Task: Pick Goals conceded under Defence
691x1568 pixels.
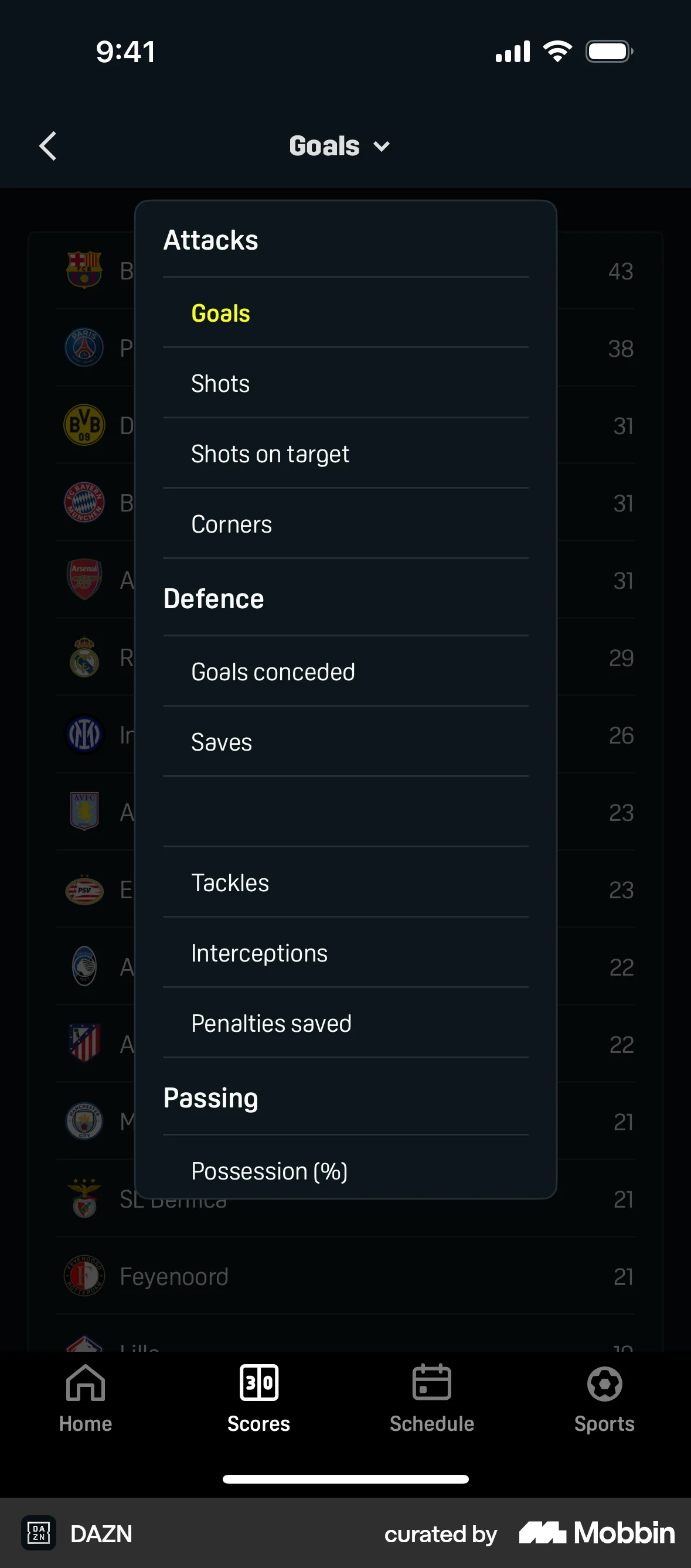Action: pyautogui.click(x=273, y=671)
